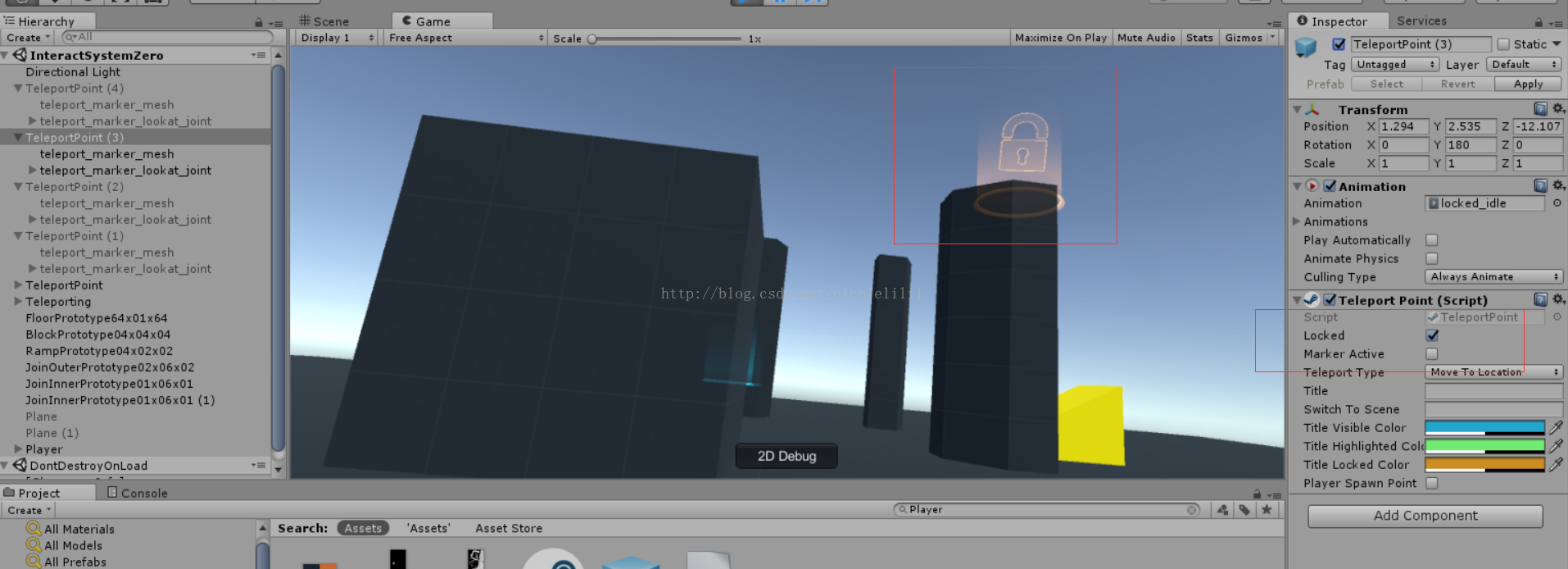Search Project assets by type icon
The height and width of the screenshot is (569, 1568).
pos(1222,510)
